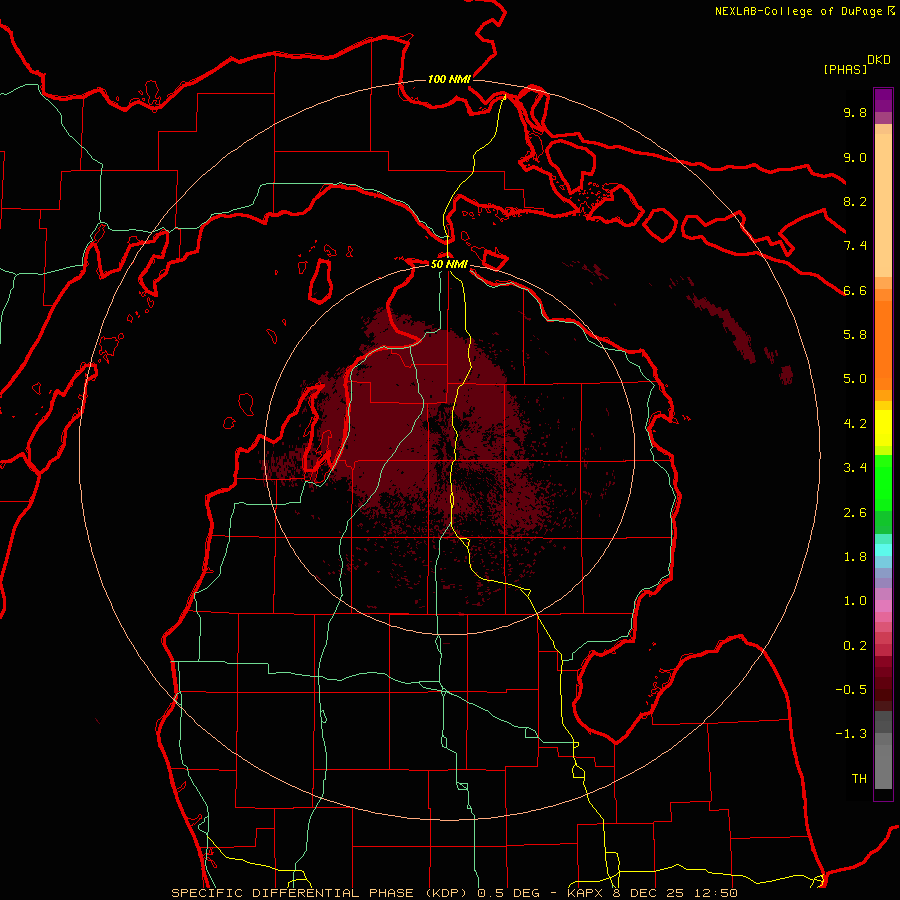Screen dimensions: 900x900
Task: Pick the cyan band of the color bar
Action: click(x=883, y=550)
